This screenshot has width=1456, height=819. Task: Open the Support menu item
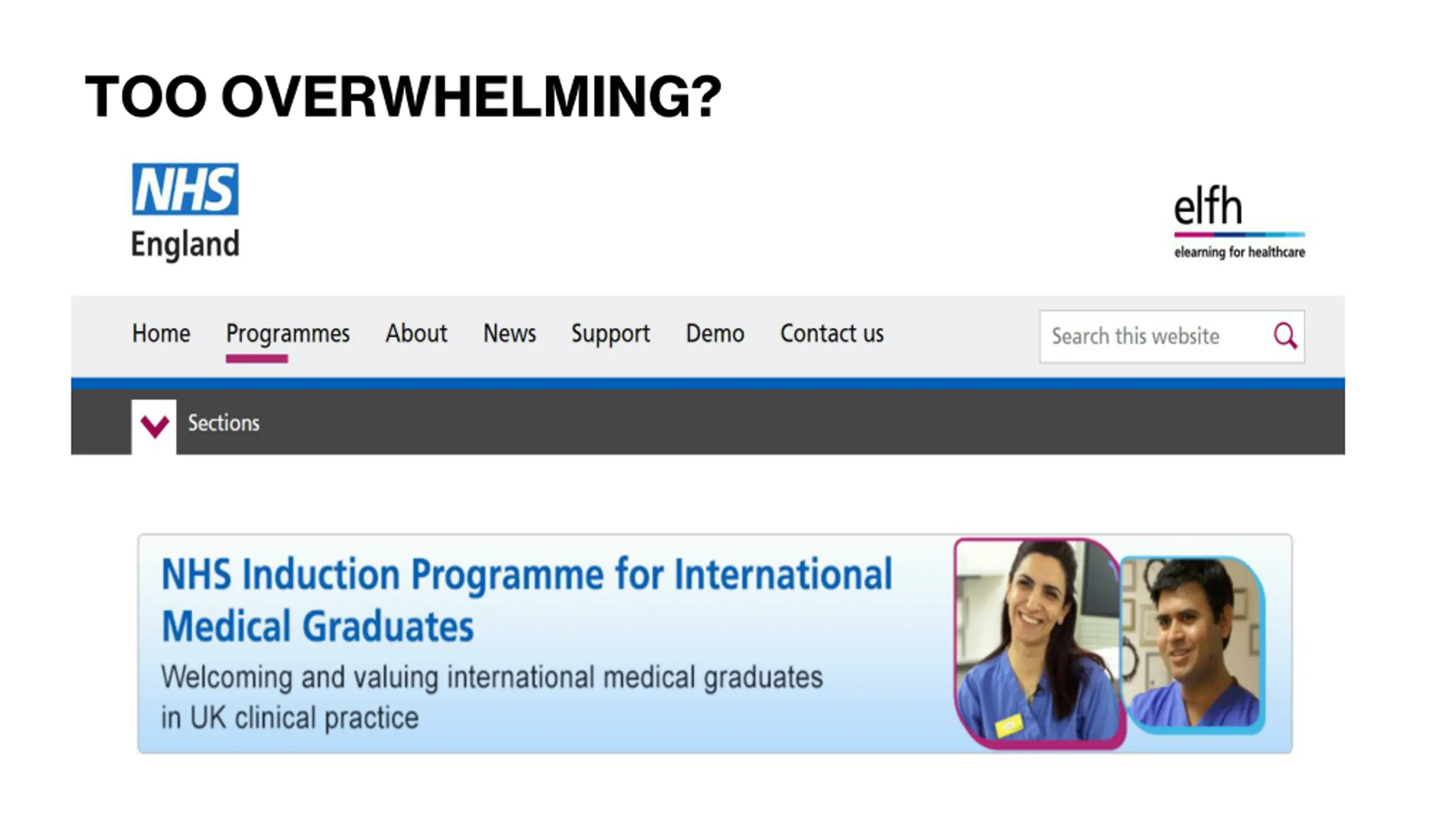point(610,334)
